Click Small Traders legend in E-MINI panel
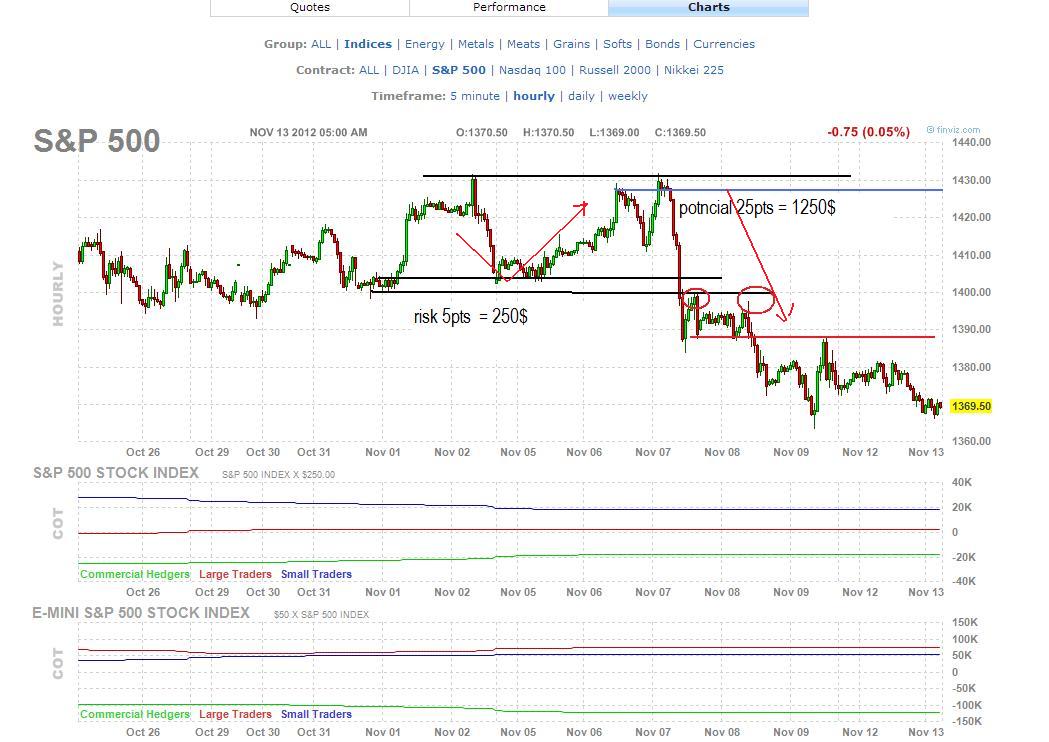1049x742 pixels. 316,714
